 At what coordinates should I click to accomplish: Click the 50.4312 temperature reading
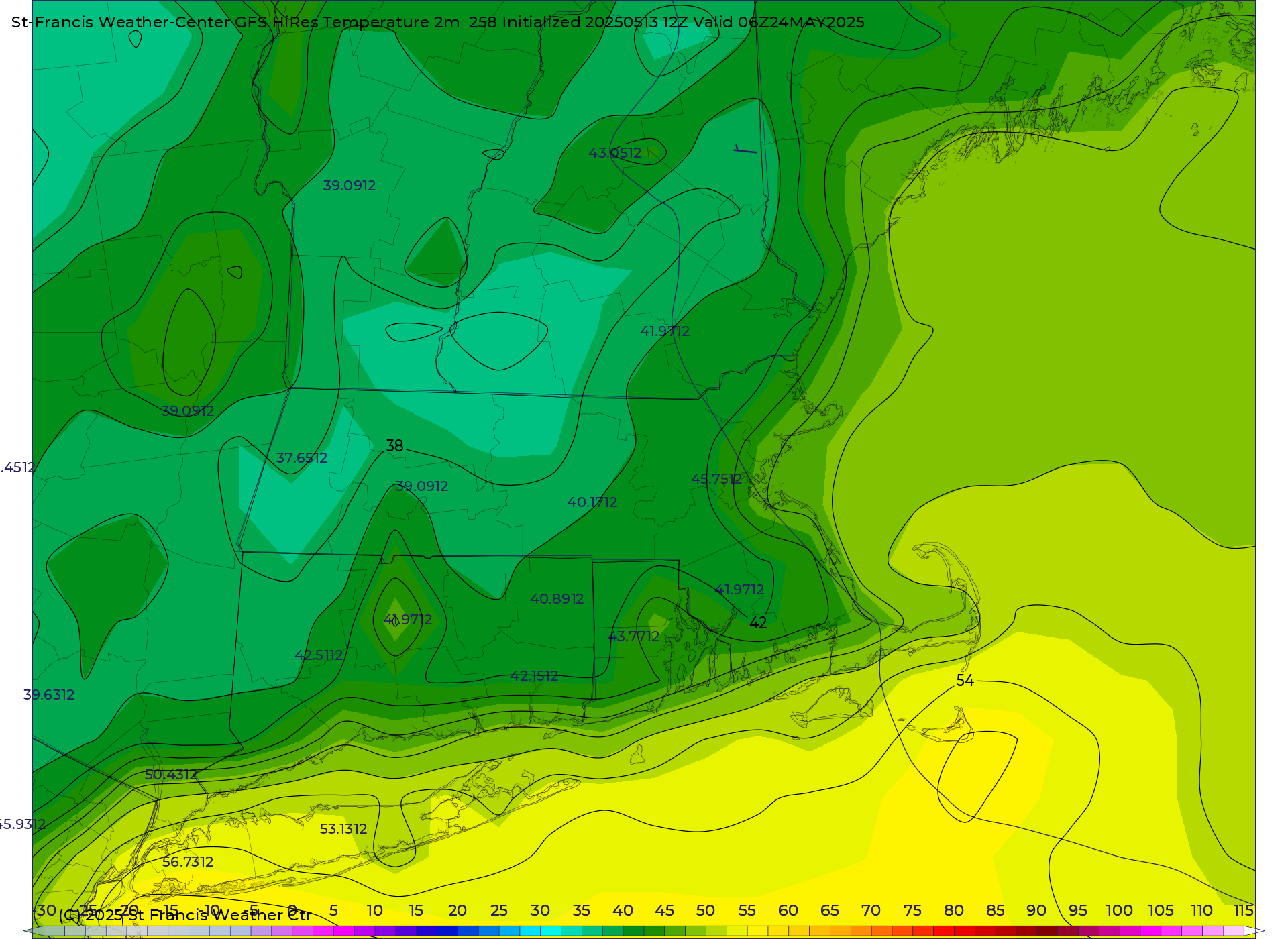[x=171, y=775]
